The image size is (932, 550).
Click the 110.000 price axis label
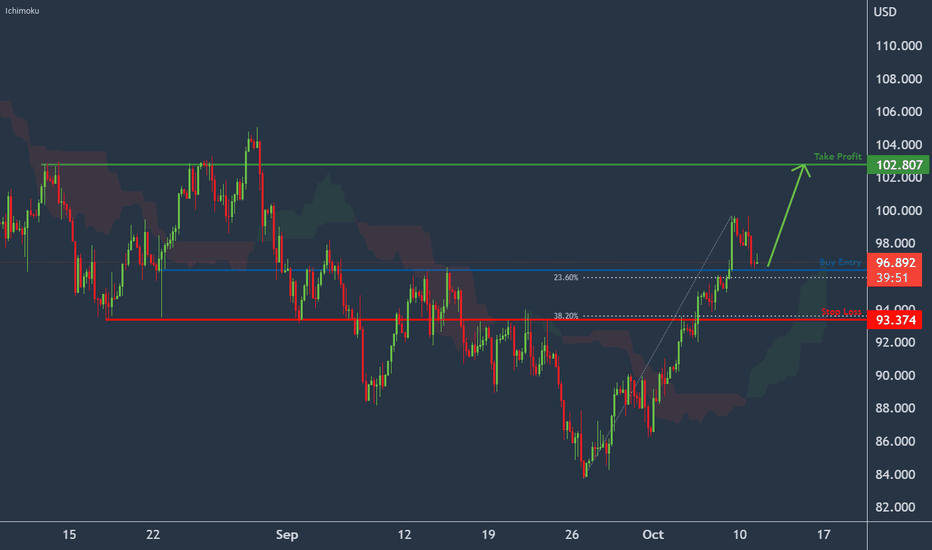coord(899,46)
